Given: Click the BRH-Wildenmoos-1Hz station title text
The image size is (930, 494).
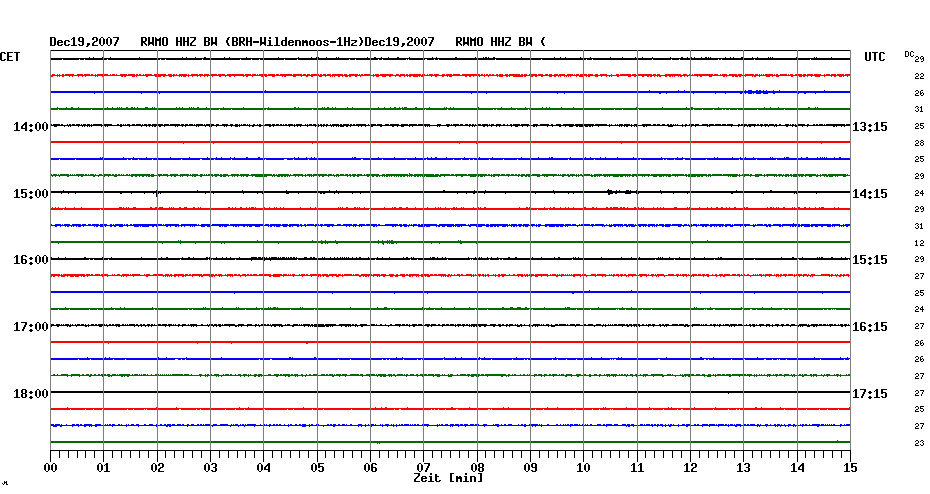Looking at the screenshot, I should [x=295, y=42].
